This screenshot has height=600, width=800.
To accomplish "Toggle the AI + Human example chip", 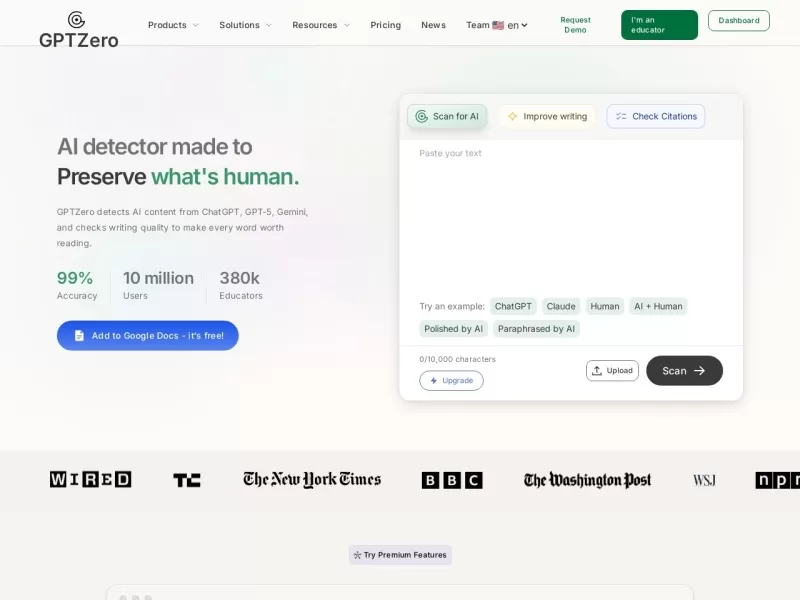I will tap(658, 306).
